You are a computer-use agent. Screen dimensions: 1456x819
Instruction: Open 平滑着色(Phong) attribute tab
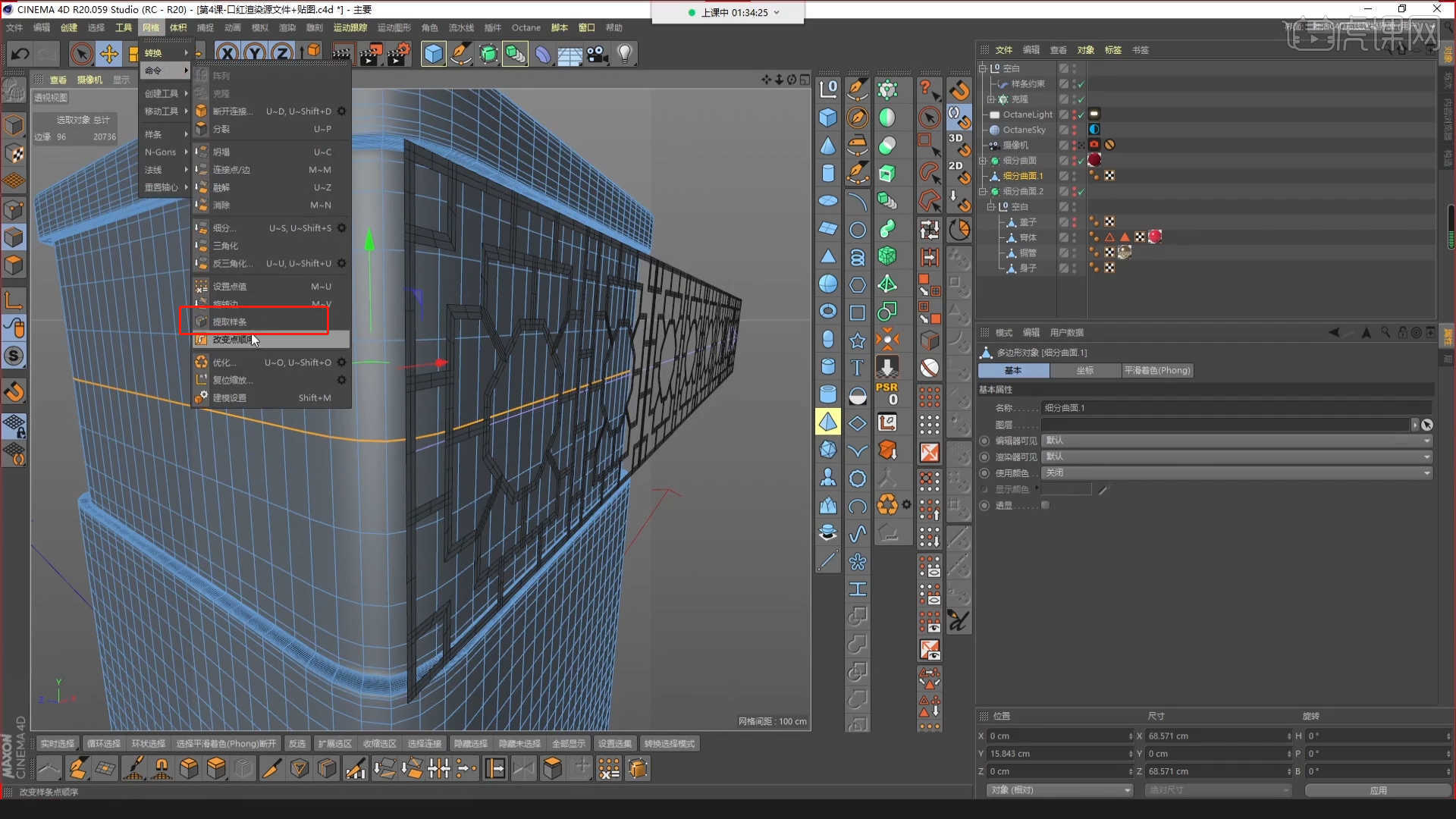pyautogui.click(x=1157, y=370)
